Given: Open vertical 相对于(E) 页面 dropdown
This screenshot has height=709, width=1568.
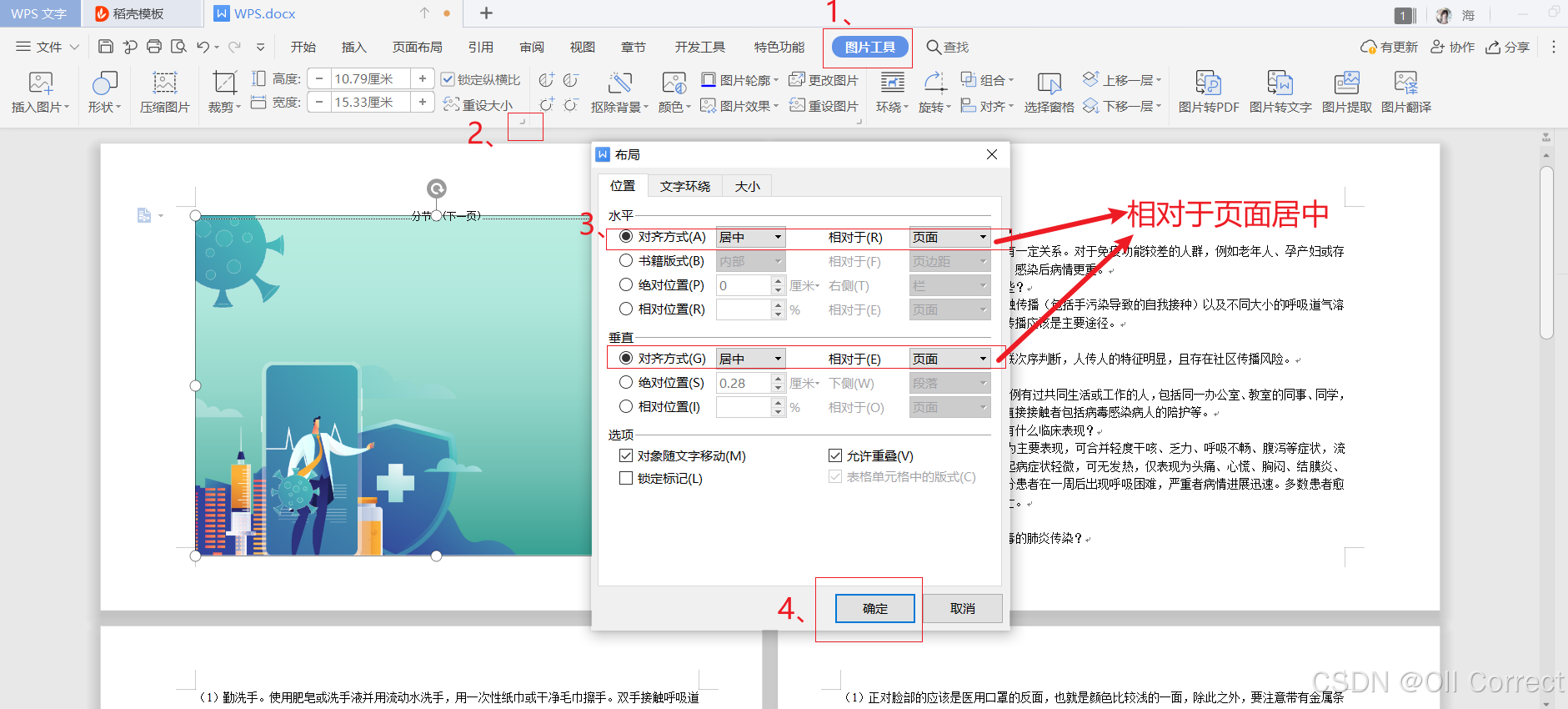Looking at the screenshot, I should coord(949,359).
